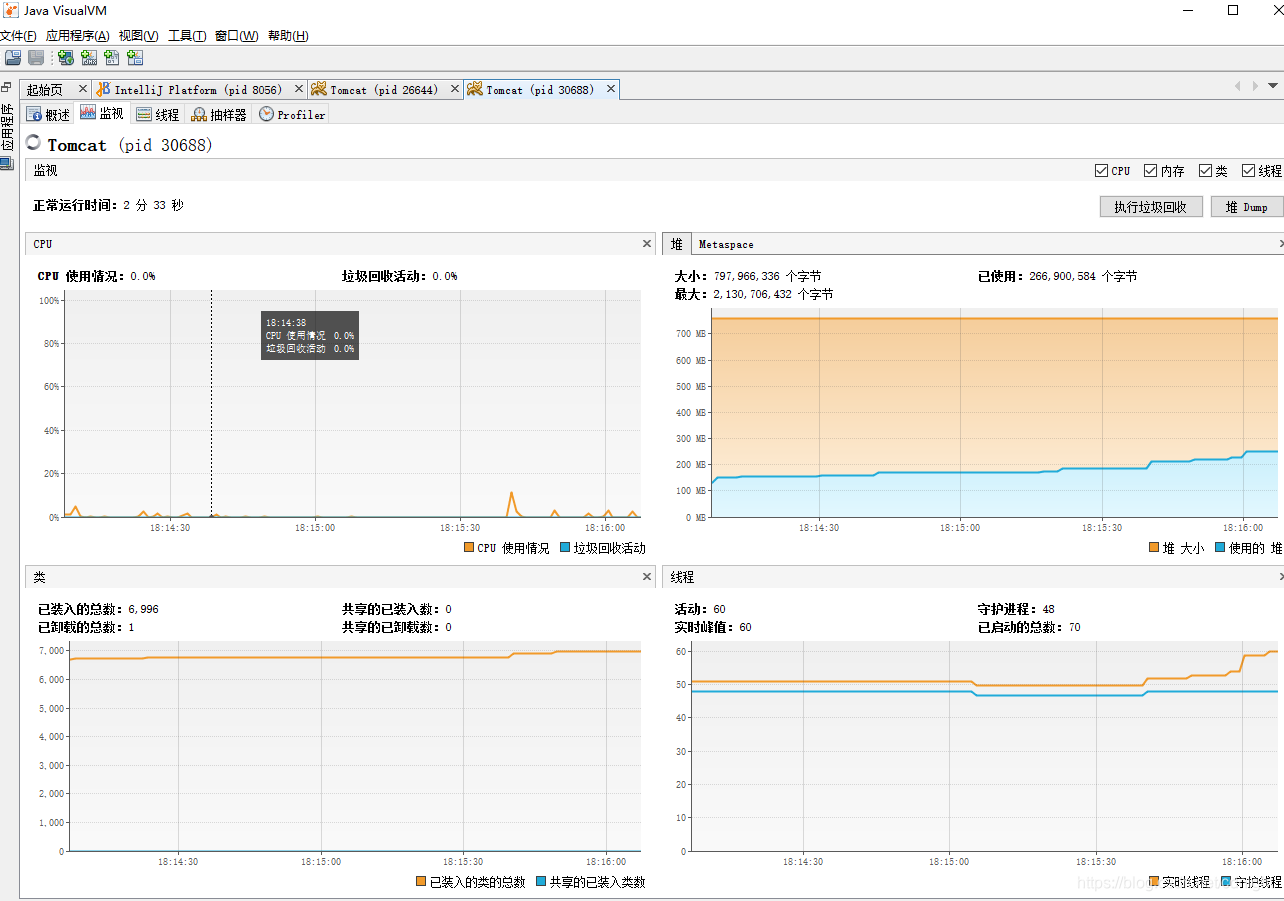Click the orange 已装入的类的总数 legend swatch
Viewport: 1284px width, 901px height.
(x=421, y=882)
